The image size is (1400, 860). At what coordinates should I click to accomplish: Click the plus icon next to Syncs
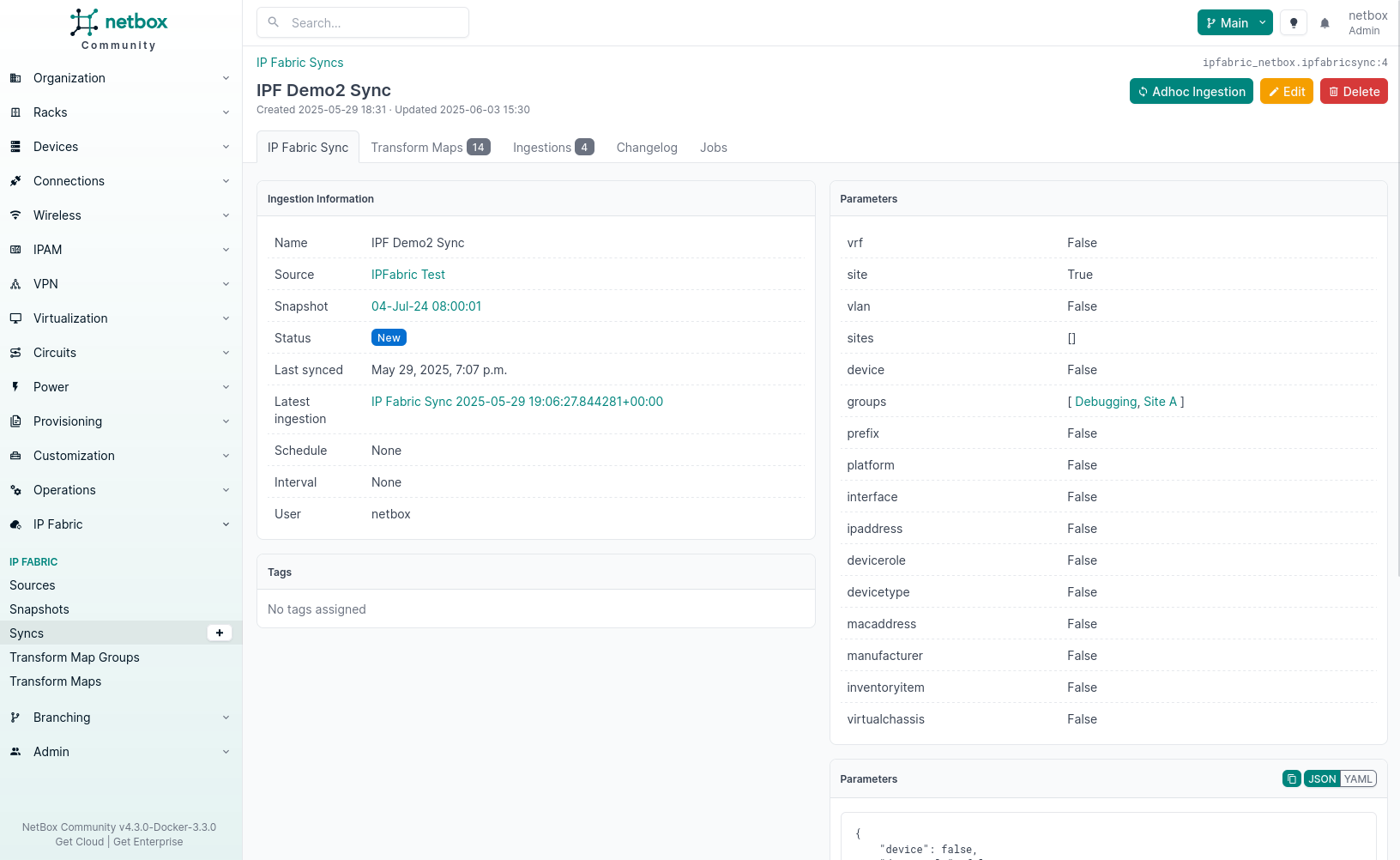click(x=220, y=633)
